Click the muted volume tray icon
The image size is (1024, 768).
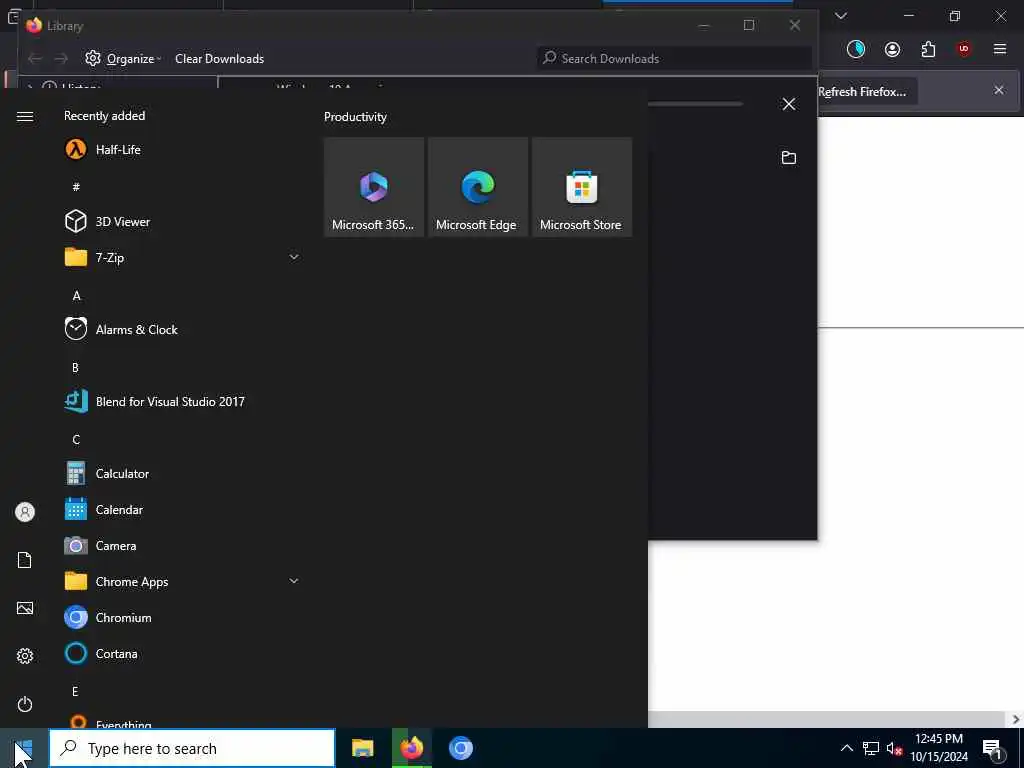(x=894, y=748)
